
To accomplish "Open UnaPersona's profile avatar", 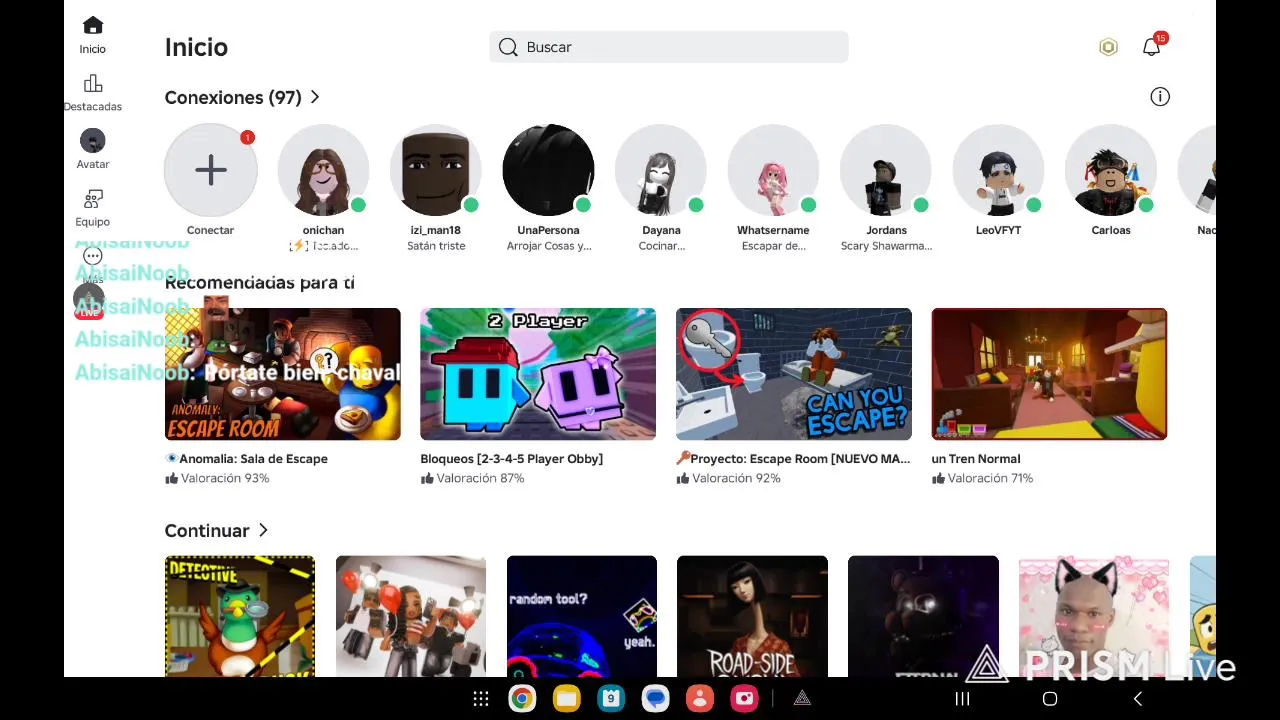I will (548, 170).
